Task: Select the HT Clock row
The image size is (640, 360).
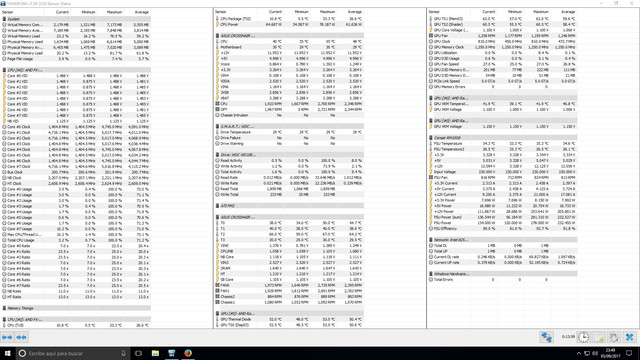Action: point(76,183)
